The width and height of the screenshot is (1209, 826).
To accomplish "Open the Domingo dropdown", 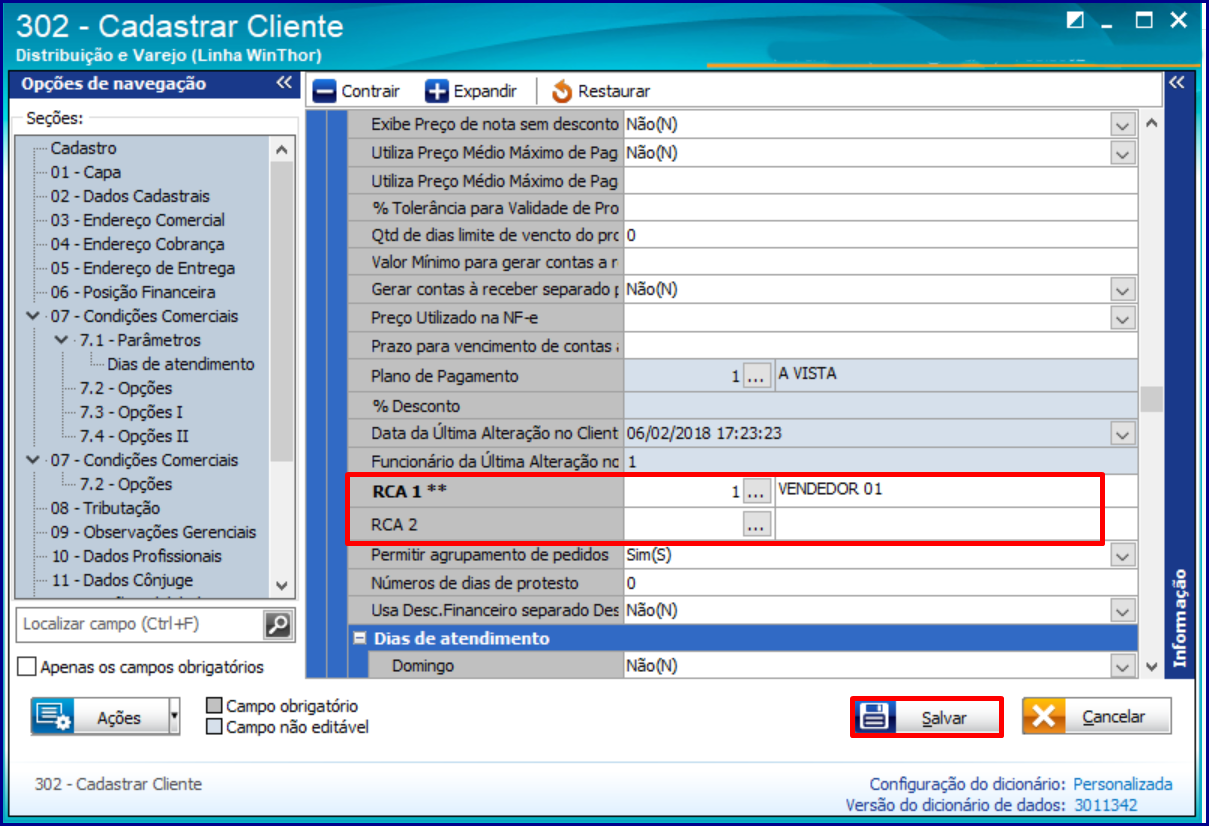I will click(x=1124, y=666).
